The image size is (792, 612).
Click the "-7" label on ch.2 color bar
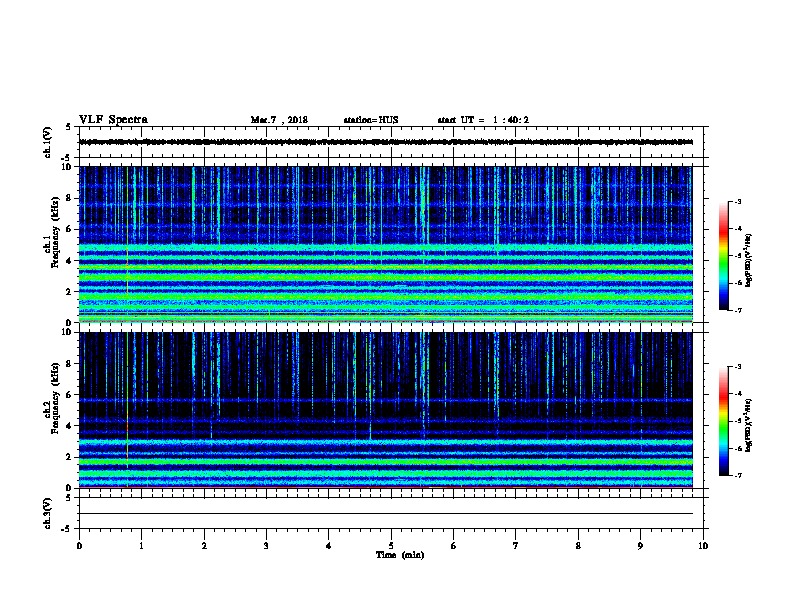pos(738,475)
